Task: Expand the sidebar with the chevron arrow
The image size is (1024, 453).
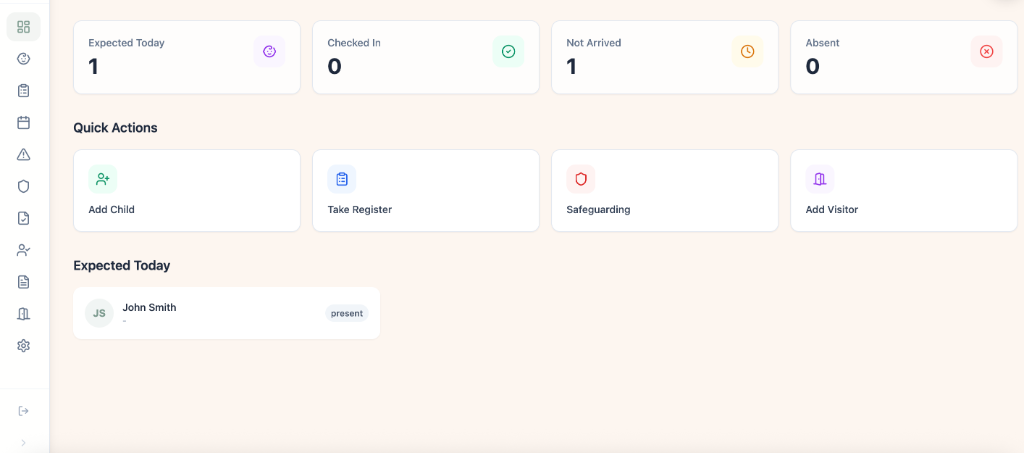Action: pos(24,443)
